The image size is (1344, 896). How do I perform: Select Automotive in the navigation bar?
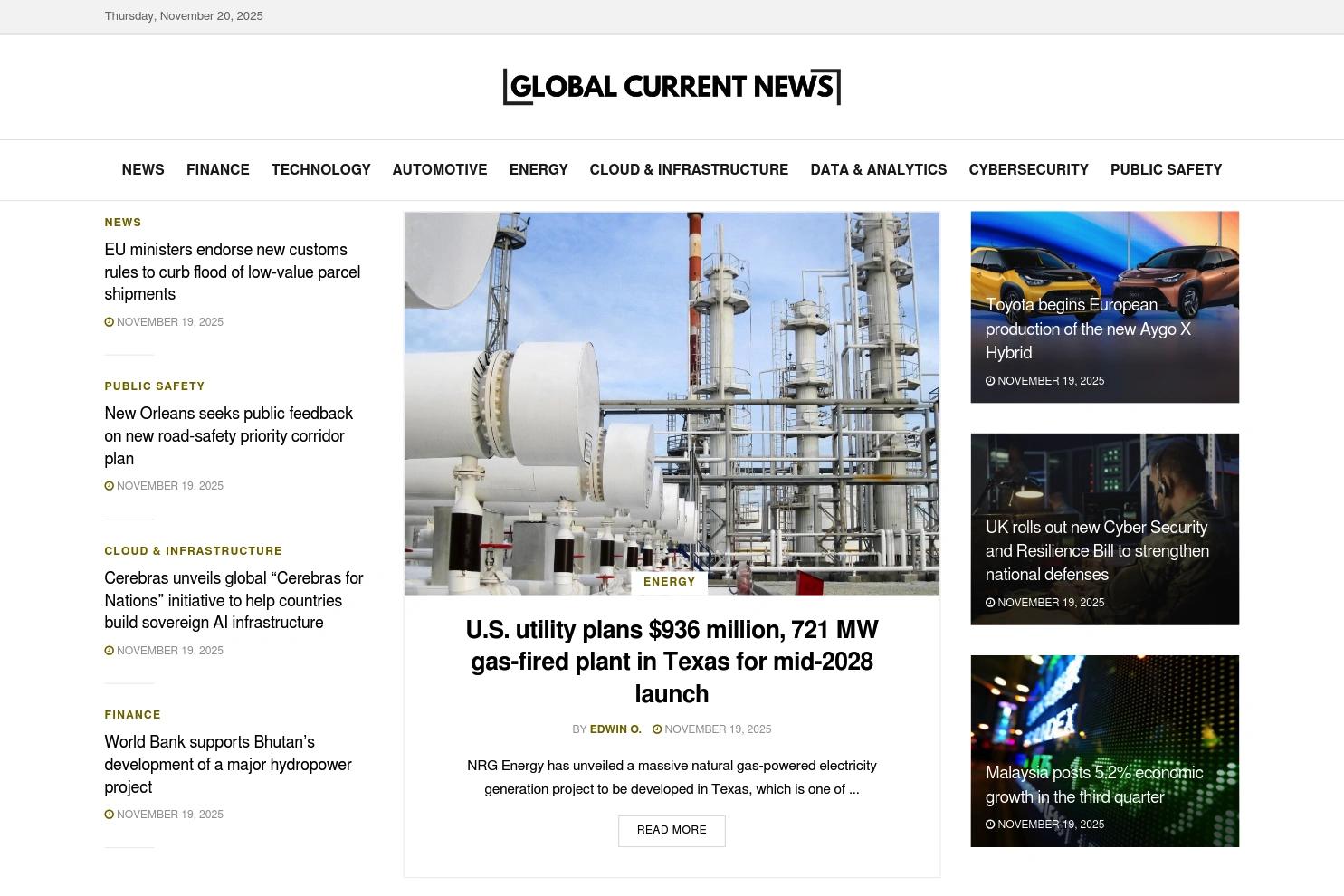[x=440, y=170]
